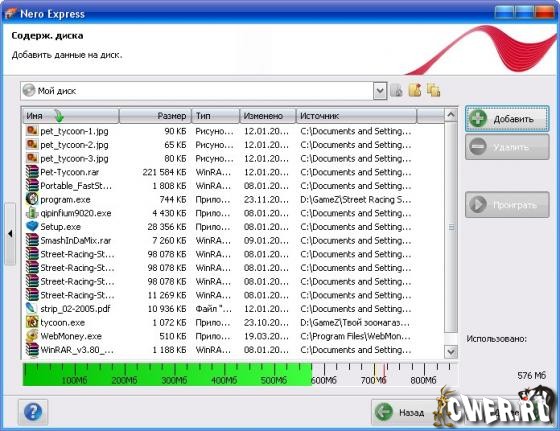The height and width of the screenshot is (431, 560).
Task: Click the file list scroll down arrow
Action: coord(451,352)
